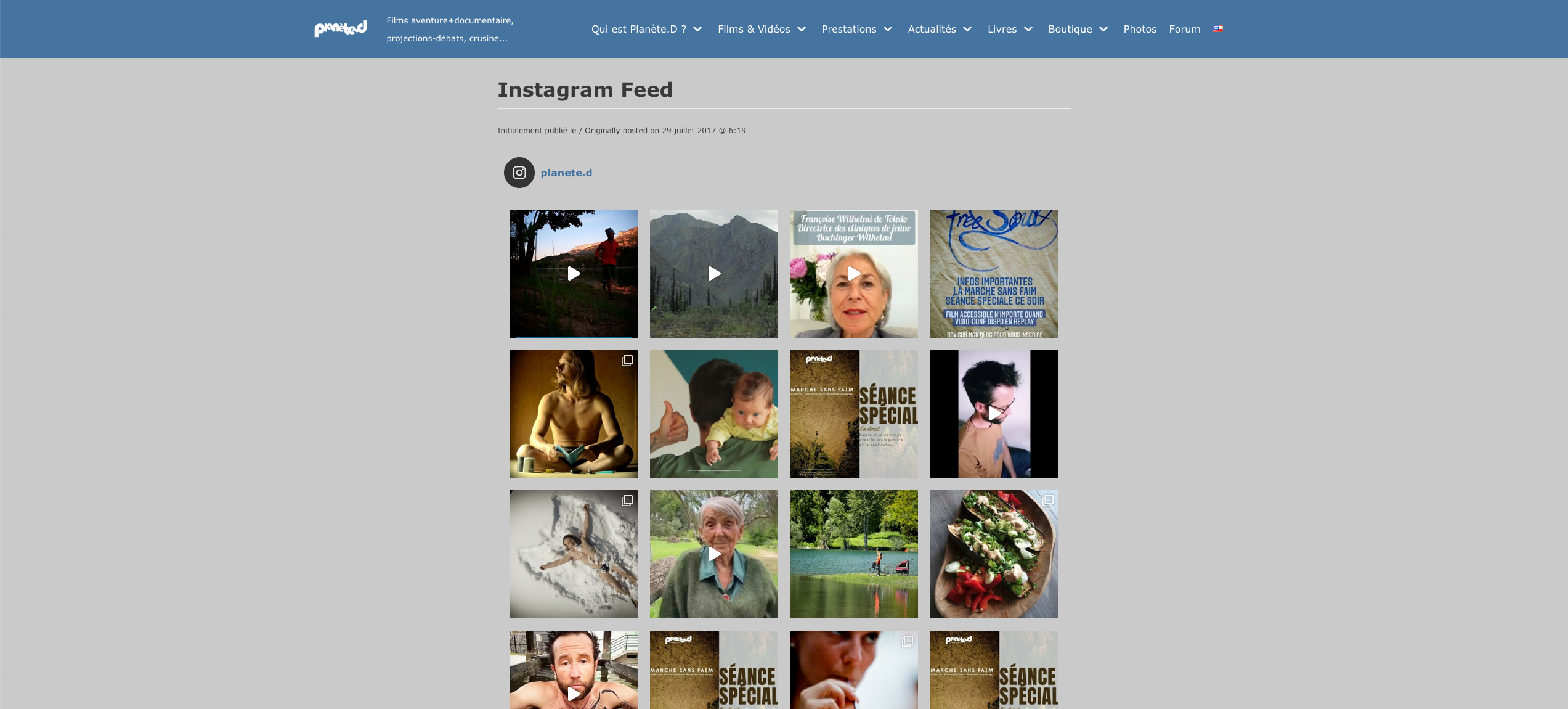Image resolution: width=1568 pixels, height=709 pixels.
Task: Expand the Qui est Planète.D ? menu chevron
Action: click(x=697, y=29)
